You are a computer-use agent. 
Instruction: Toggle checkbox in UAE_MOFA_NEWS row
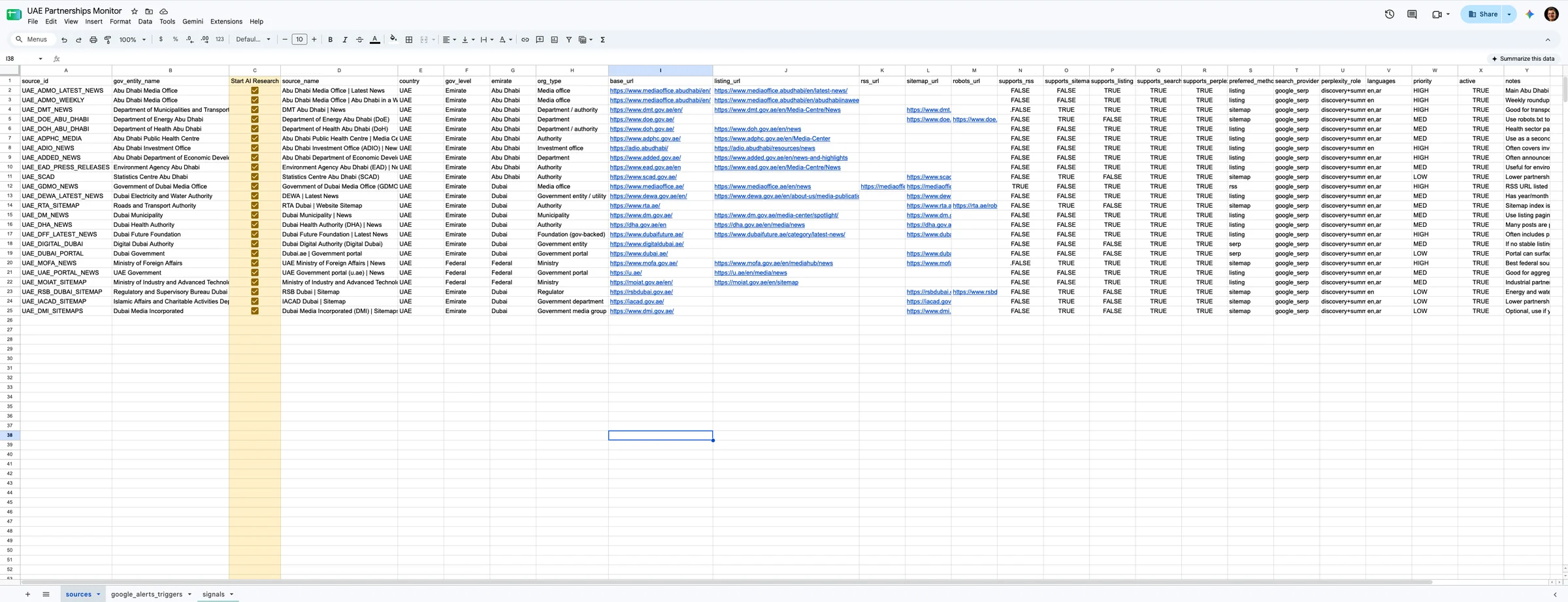click(x=255, y=263)
